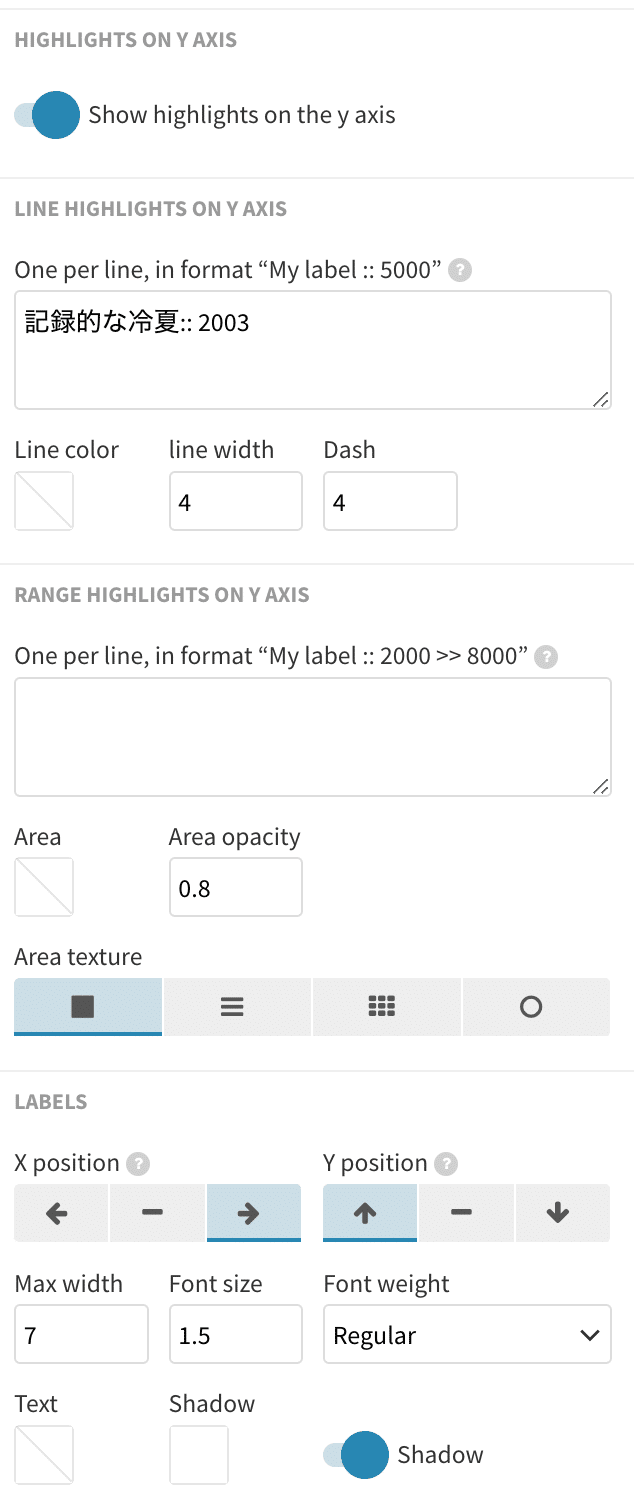Click help icon next to line highlights format
634x1504 pixels.
tap(460, 270)
